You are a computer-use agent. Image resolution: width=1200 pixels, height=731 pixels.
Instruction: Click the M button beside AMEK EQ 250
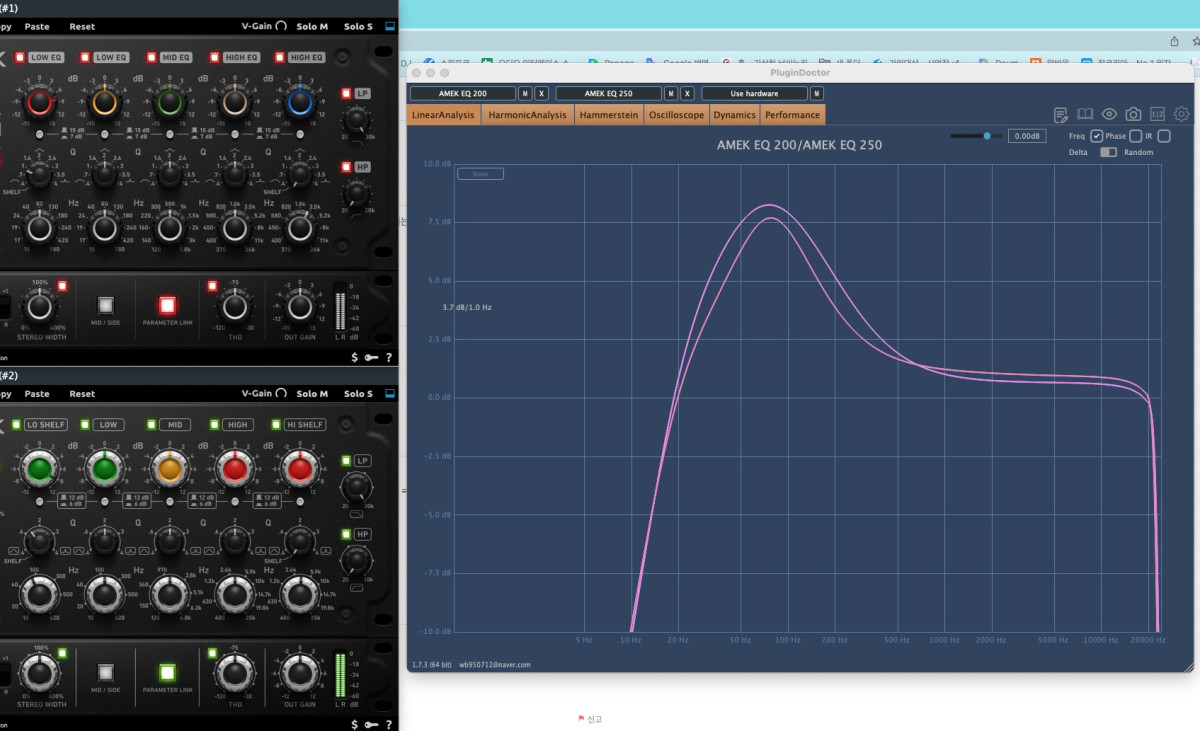671,93
